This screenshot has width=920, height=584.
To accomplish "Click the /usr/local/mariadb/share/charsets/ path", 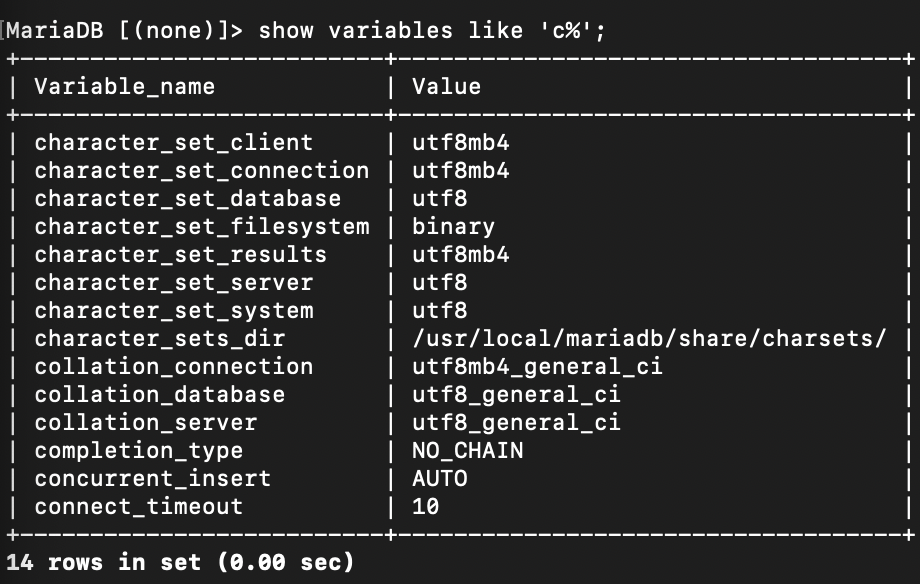I will (x=648, y=339).
